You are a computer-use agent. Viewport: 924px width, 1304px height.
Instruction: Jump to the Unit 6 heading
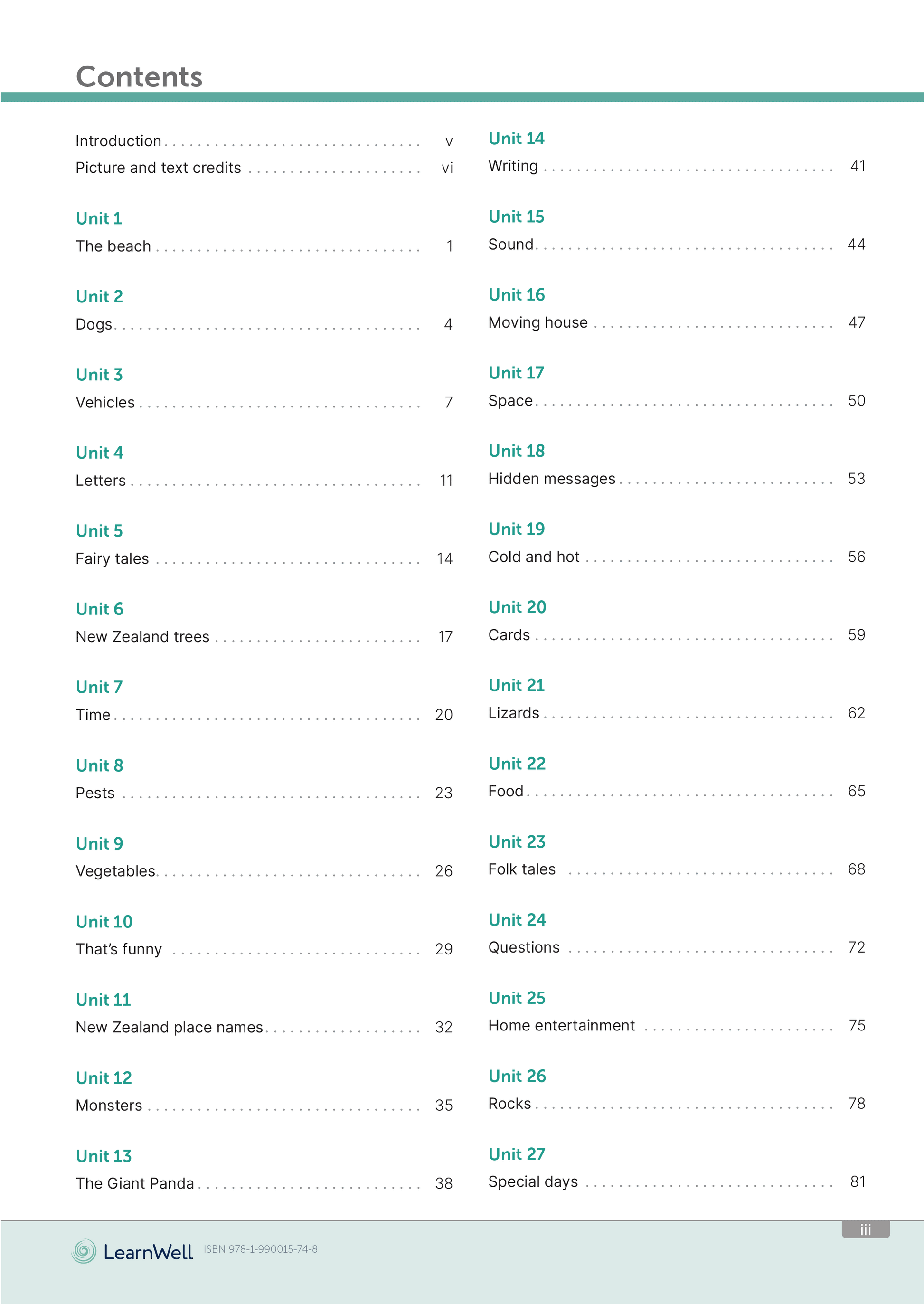100,609
